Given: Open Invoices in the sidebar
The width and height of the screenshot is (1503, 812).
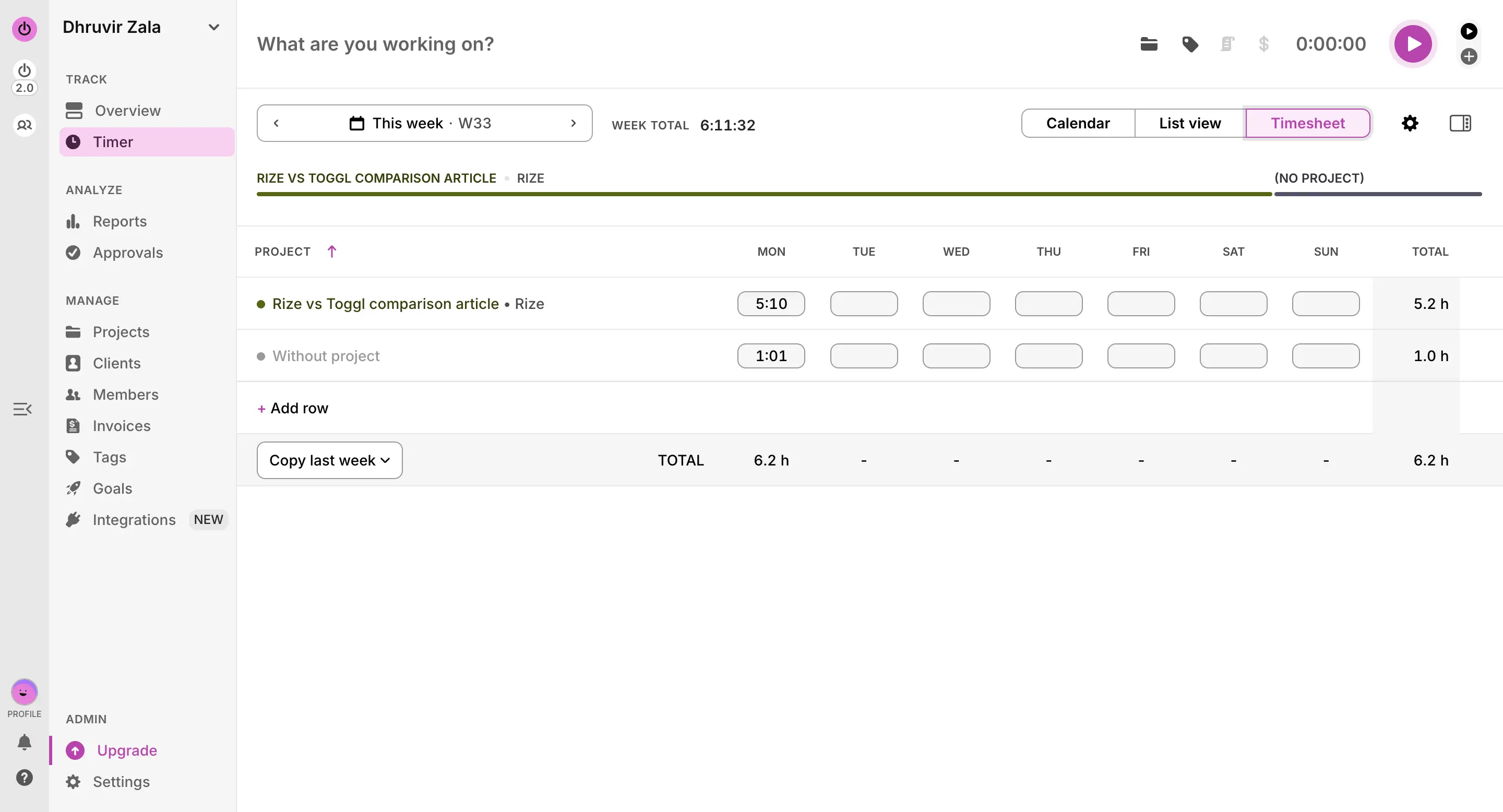Looking at the screenshot, I should (x=147, y=426).
